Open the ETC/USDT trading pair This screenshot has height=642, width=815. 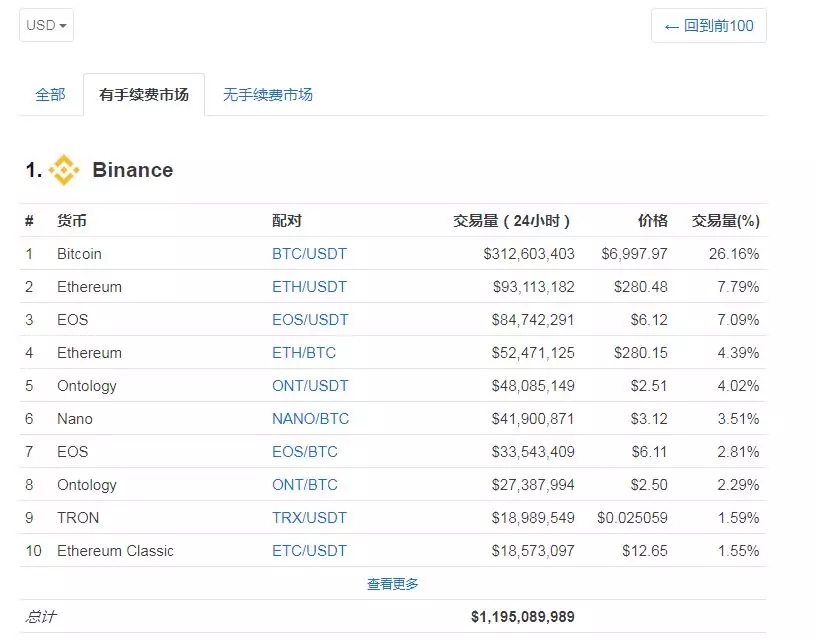pos(311,551)
